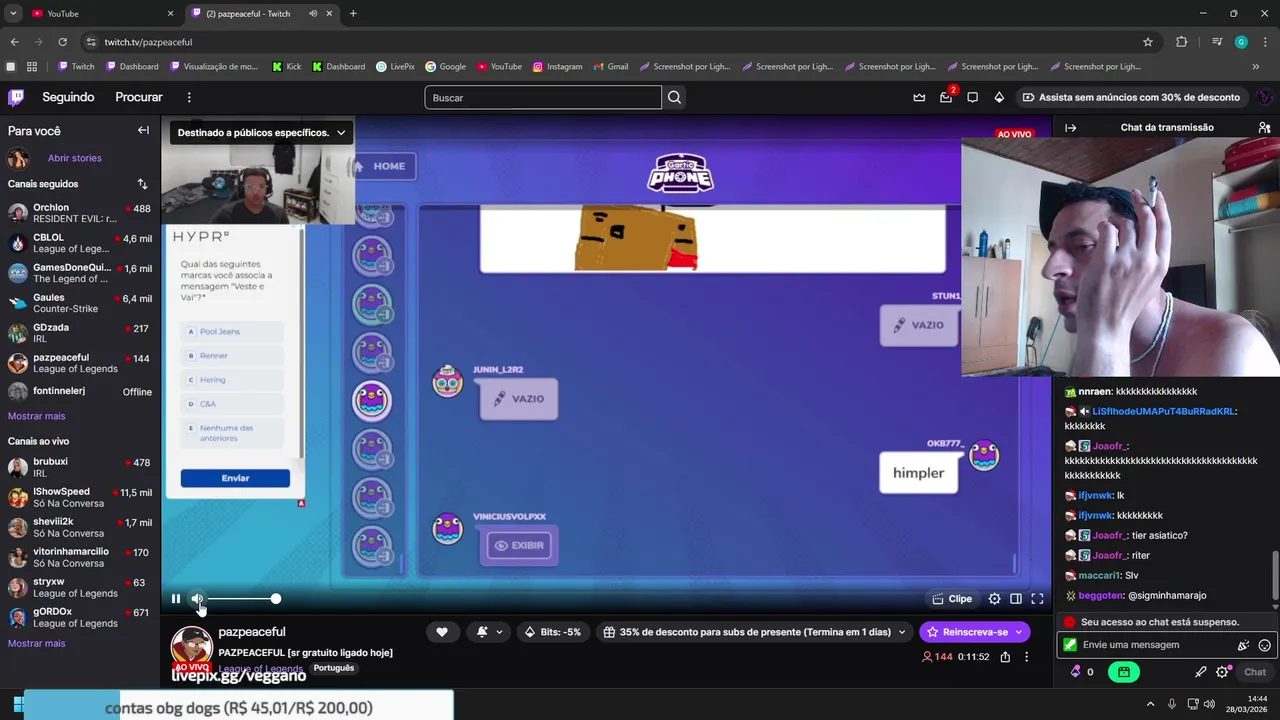Viewport: 1280px width, 720px height.
Task: Click username beggoten in chat
Action: coord(1101,595)
